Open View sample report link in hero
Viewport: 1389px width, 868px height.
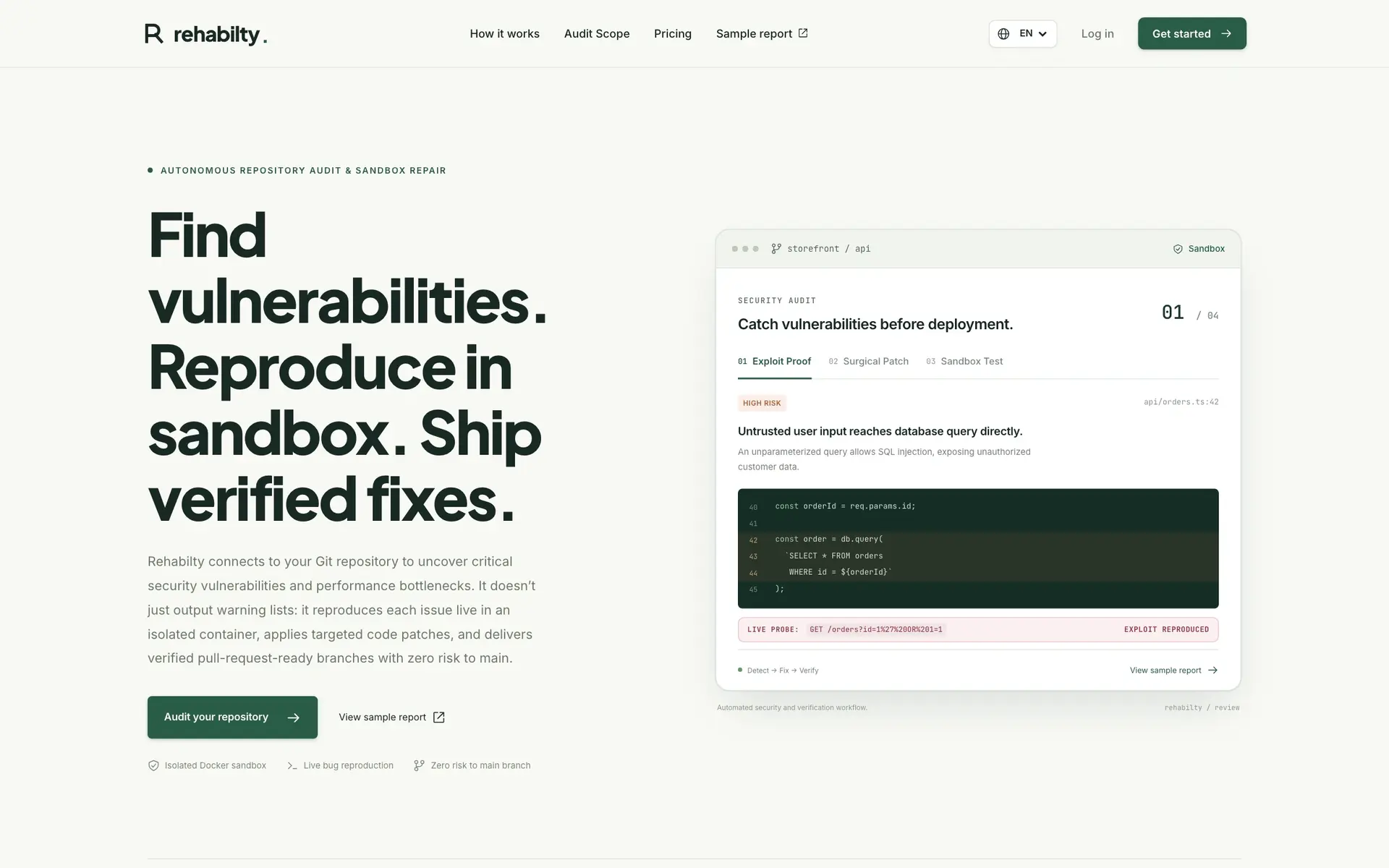391,718
